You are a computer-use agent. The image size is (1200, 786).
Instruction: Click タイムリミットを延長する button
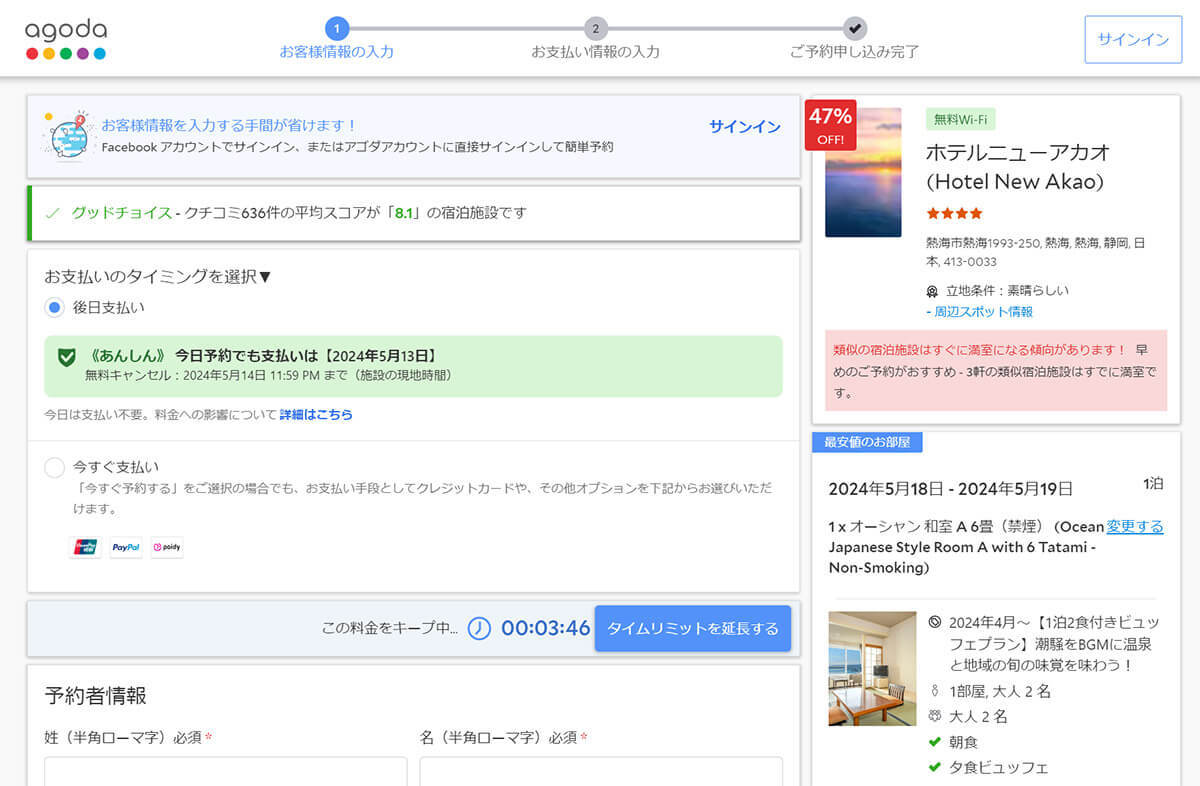tap(693, 628)
